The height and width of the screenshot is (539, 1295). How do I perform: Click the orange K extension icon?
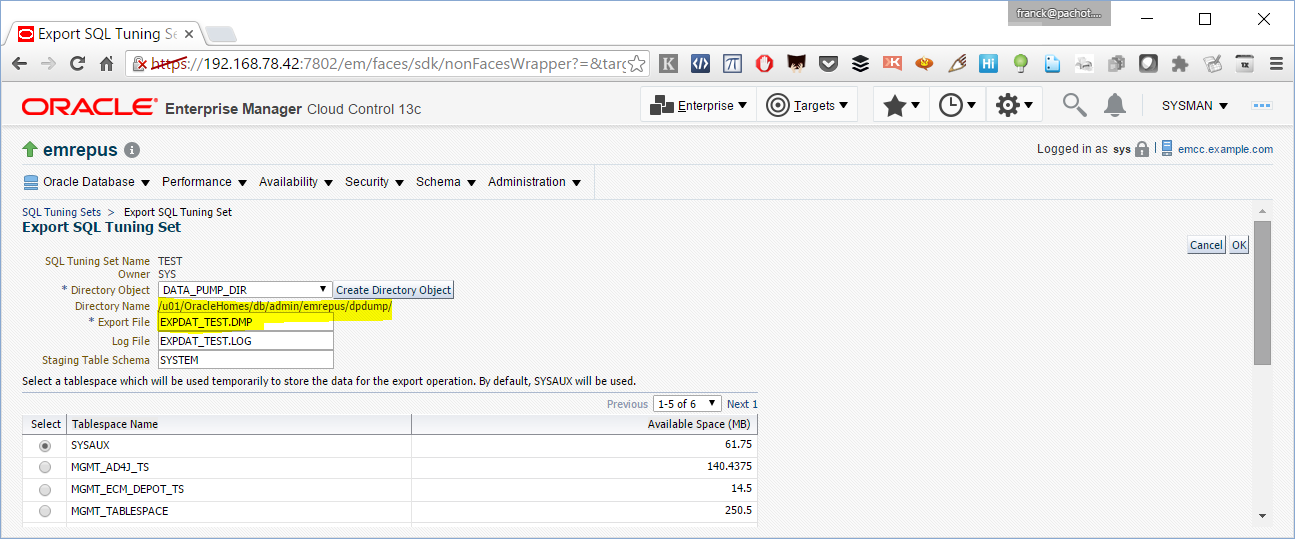coord(892,63)
